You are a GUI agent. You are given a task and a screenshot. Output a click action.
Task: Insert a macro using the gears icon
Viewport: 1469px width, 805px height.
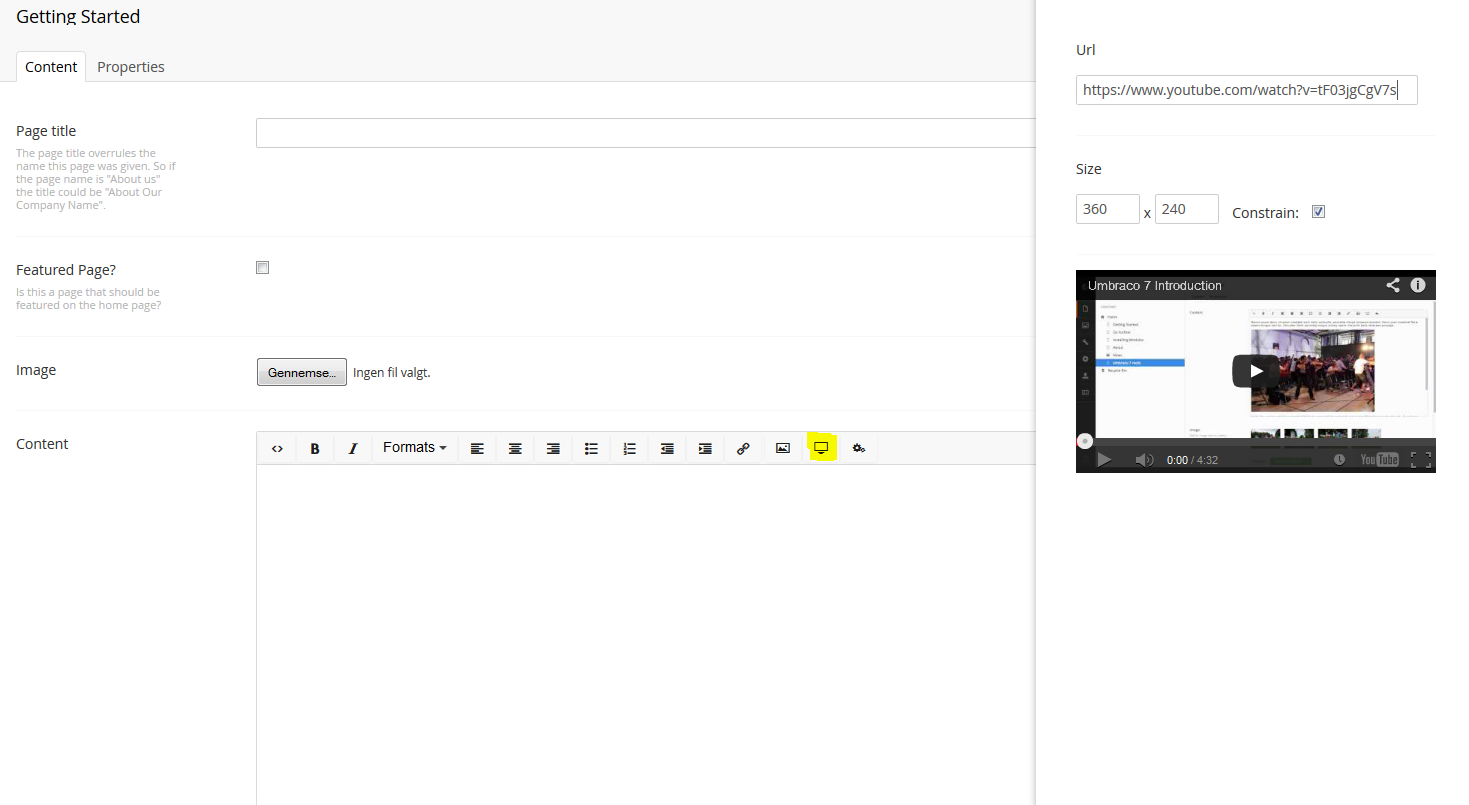(859, 449)
